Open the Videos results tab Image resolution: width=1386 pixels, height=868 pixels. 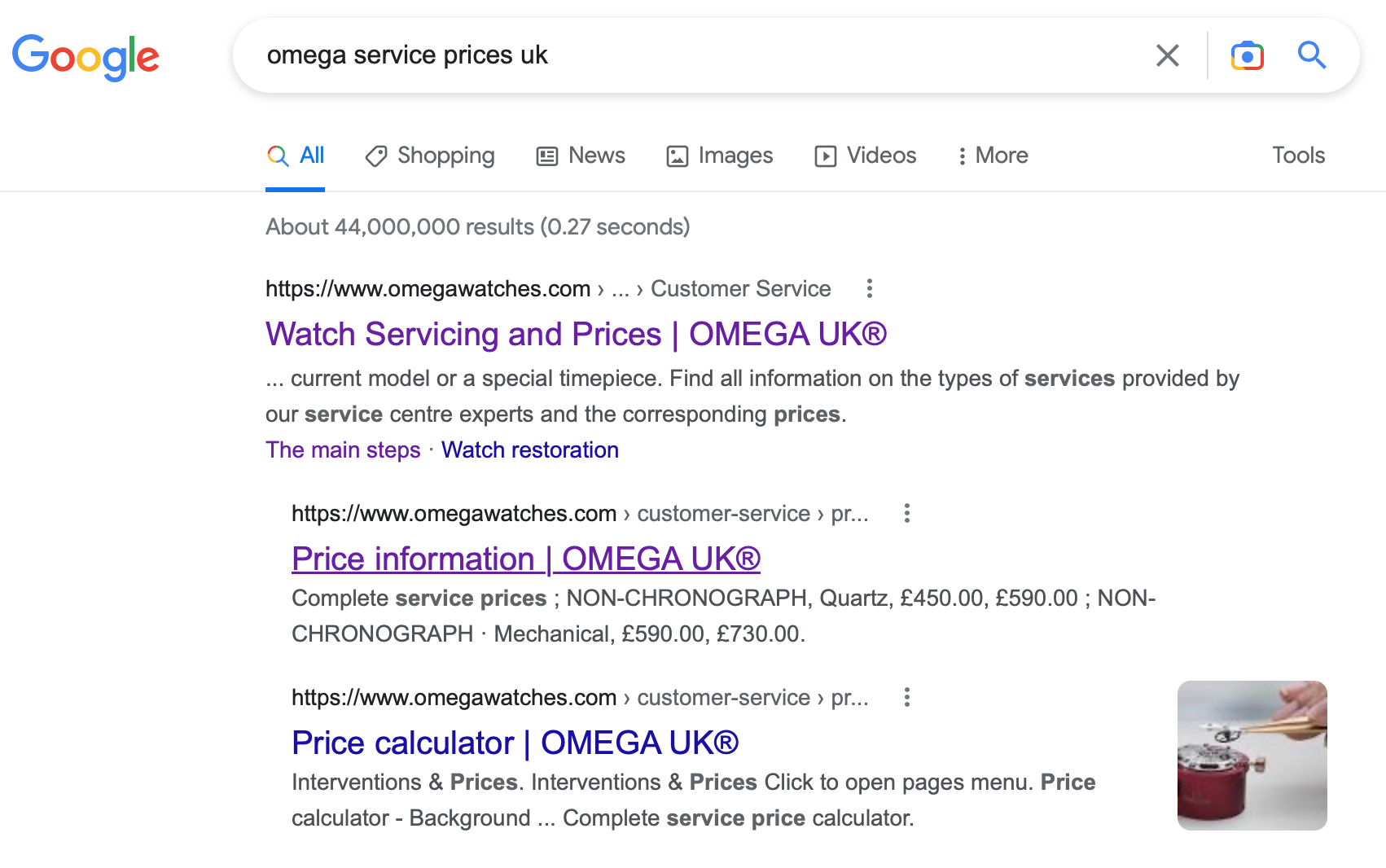click(866, 156)
